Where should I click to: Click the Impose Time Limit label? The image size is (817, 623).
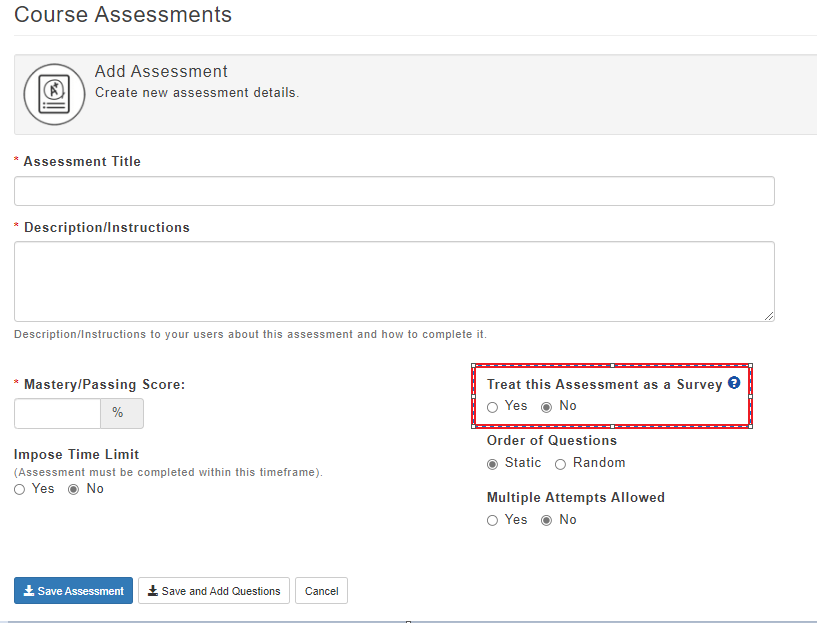tap(77, 455)
